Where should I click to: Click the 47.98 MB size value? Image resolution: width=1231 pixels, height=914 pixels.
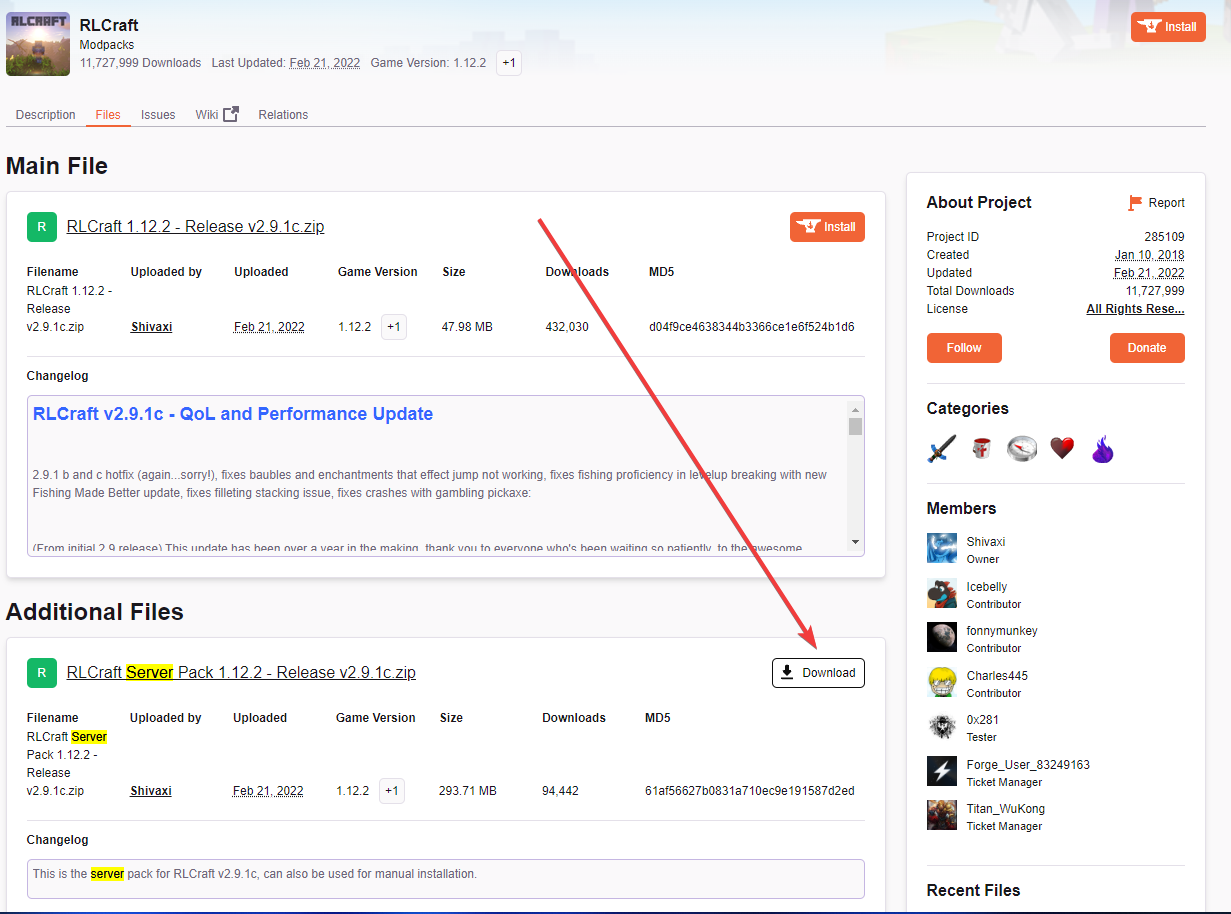[467, 327]
